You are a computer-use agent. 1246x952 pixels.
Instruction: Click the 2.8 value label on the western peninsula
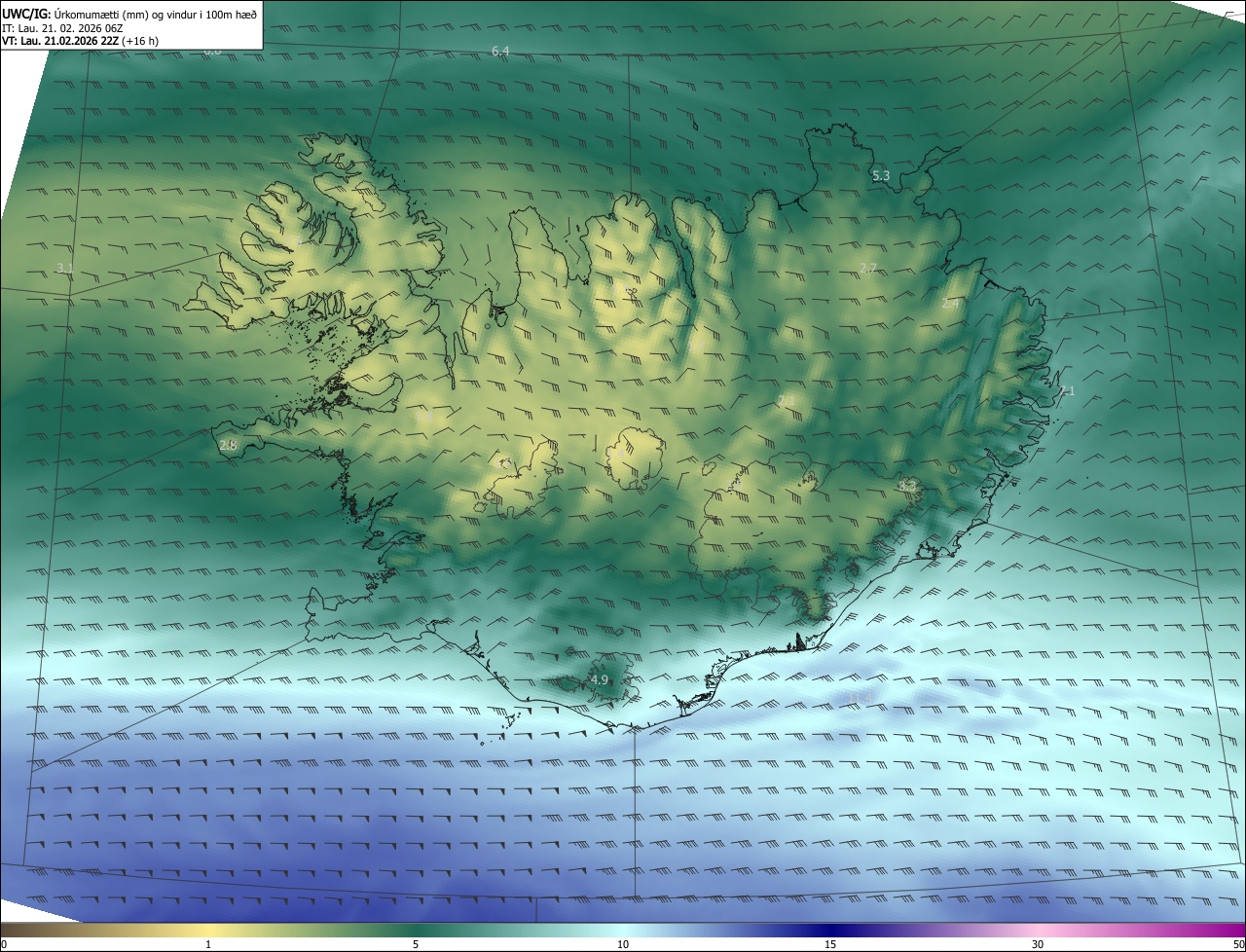(x=229, y=445)
